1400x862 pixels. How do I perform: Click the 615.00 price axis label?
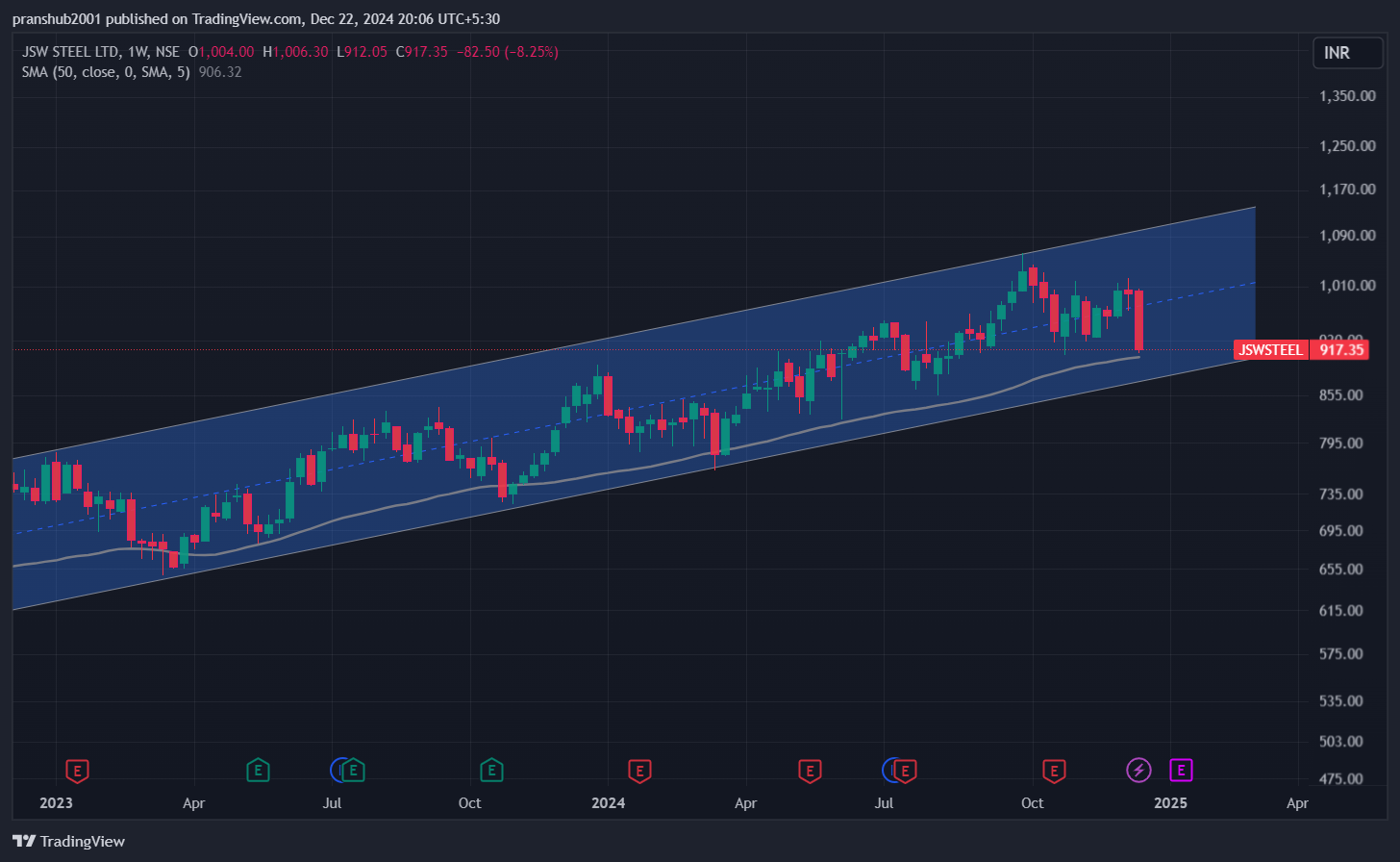tap(1341, 611)
